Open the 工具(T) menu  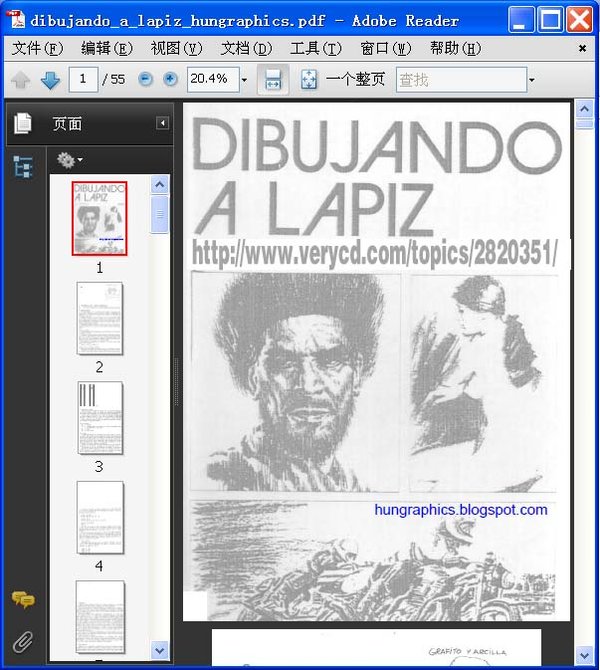(x=316, y=48)
